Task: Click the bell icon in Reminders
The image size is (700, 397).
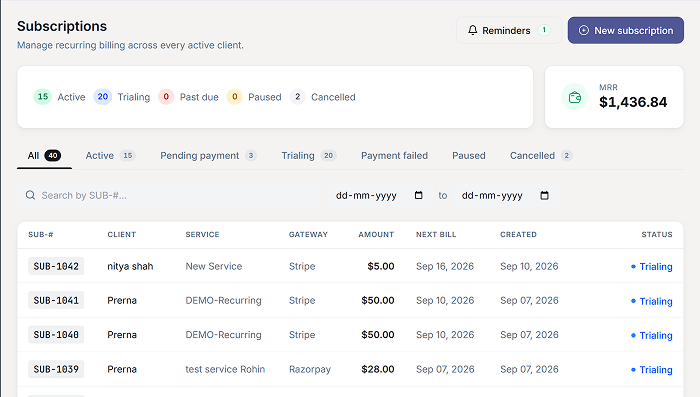Action: (472, 30)
